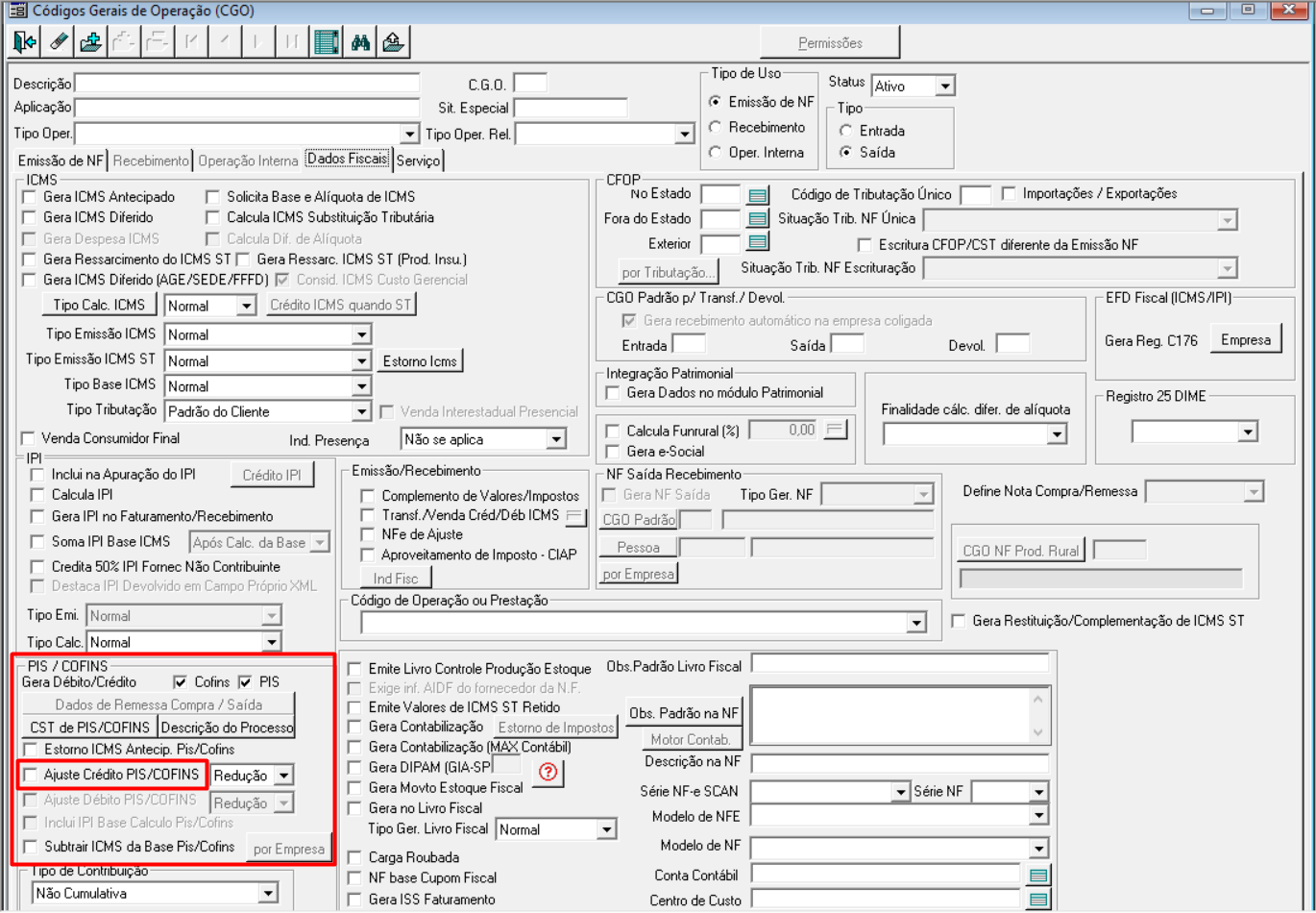This screenshot has width=1316, height=913.
Task: Open Não Cumulativa contribution type dropdown
Action: click(268, 894)
